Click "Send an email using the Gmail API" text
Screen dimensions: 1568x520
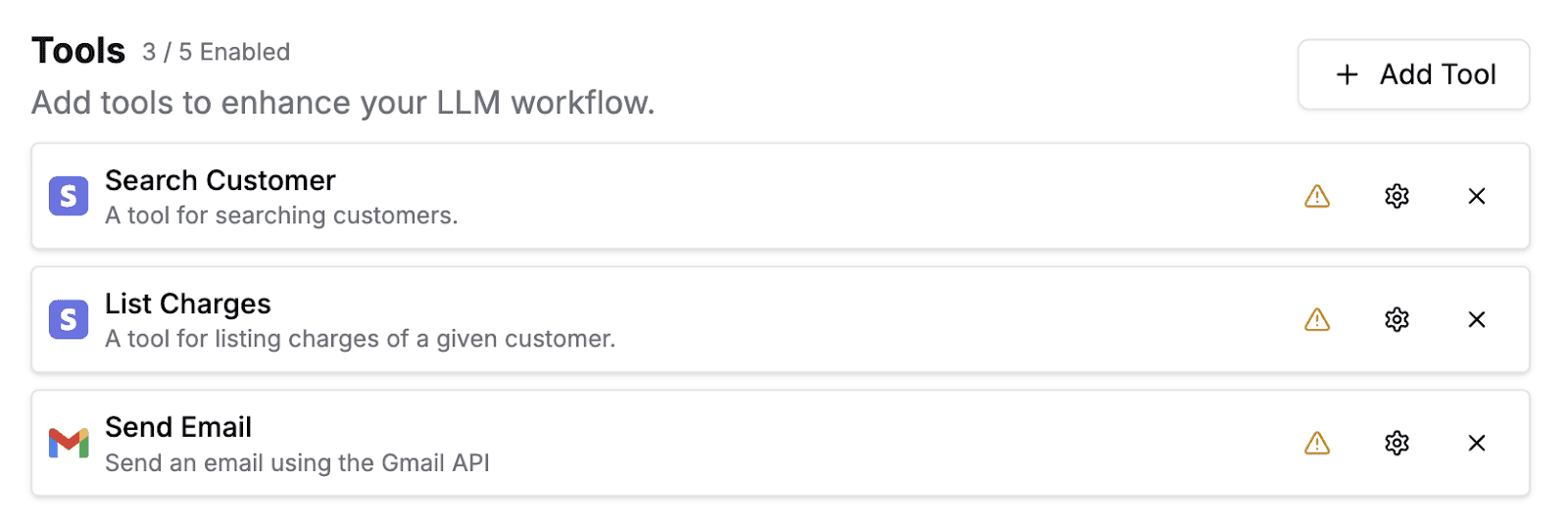297,462
